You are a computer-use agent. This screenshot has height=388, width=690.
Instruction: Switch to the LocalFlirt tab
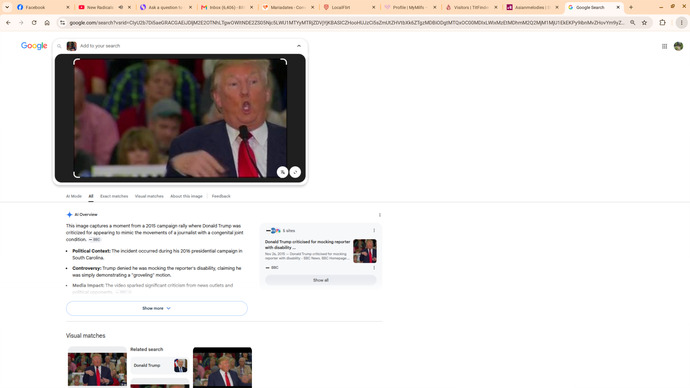(349, 7)
